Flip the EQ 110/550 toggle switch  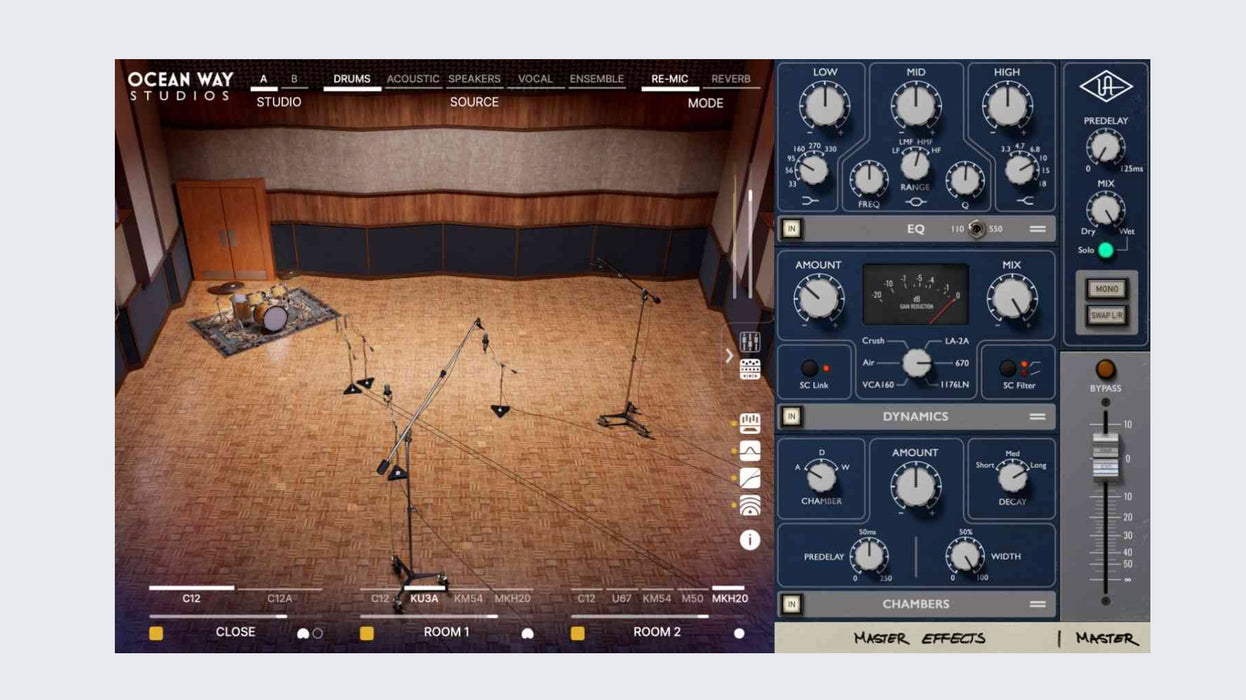(x=977, y=229)
